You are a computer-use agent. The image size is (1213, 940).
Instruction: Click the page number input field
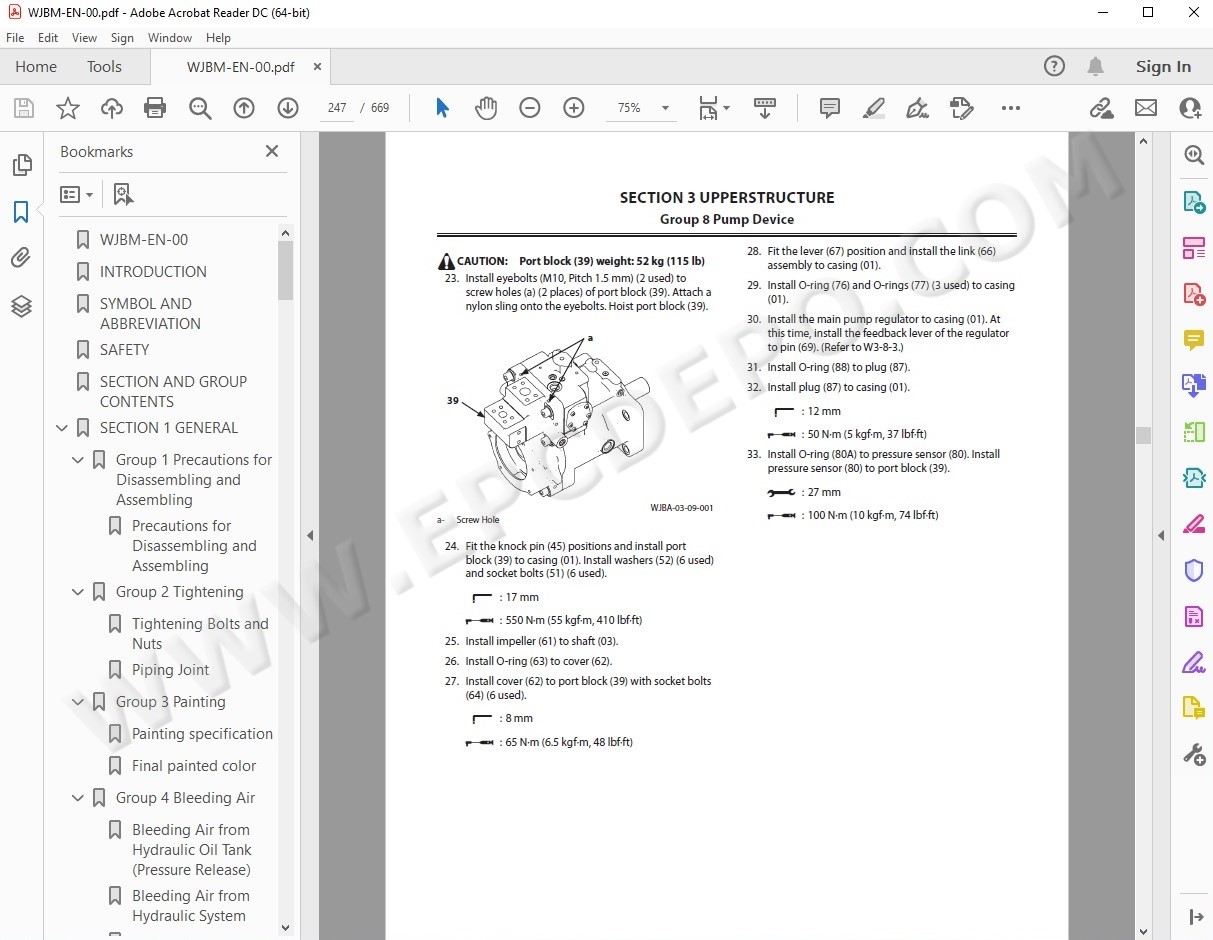[337, 108]
